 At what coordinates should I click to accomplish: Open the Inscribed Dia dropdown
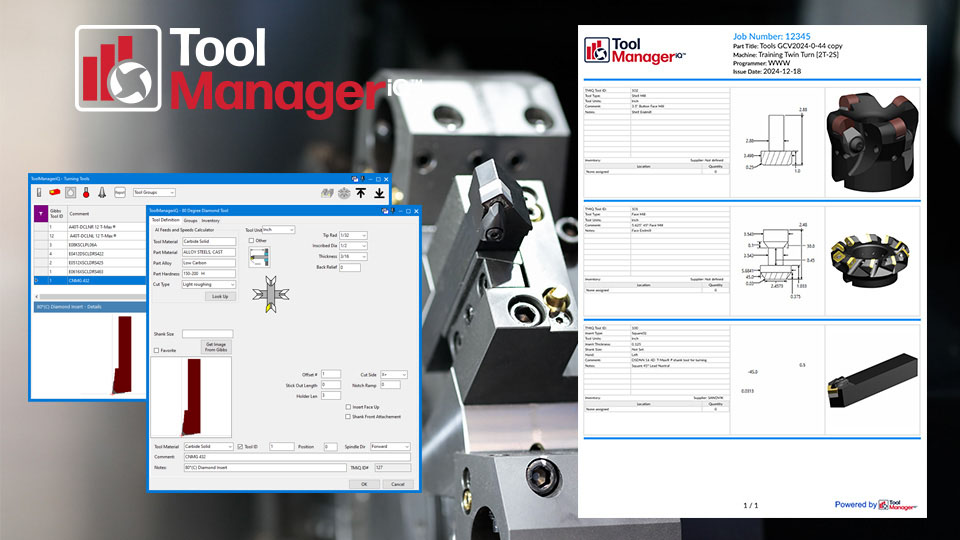[x=353, y=246]
